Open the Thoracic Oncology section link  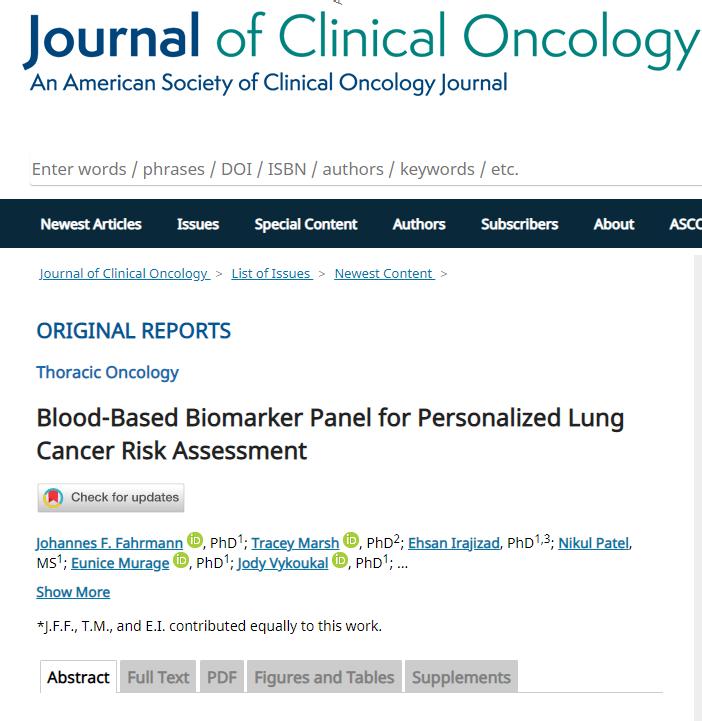click(107, 372)
